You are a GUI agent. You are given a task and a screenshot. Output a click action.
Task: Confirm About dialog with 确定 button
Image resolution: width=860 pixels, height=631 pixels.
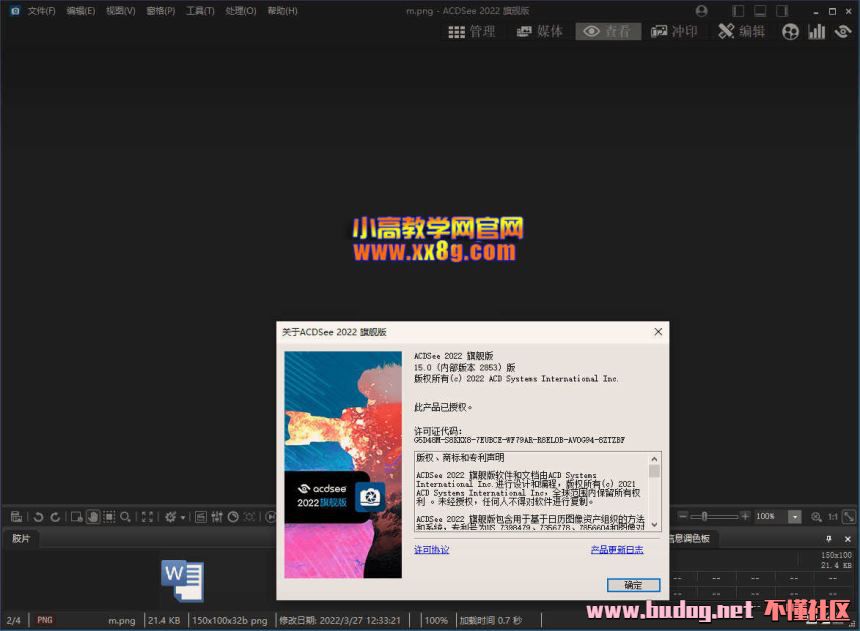pyautogui.click(x=633, y=585)
